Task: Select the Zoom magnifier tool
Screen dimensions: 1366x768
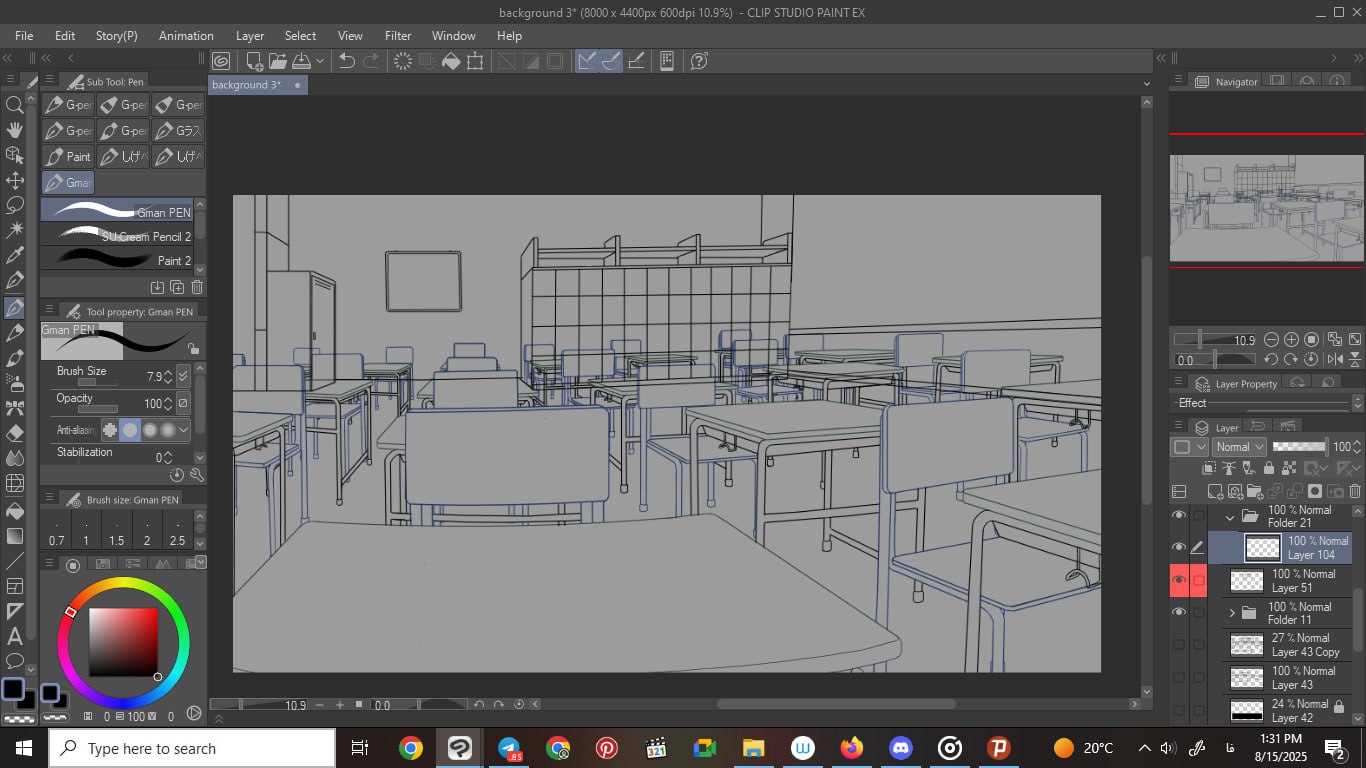Action: 15,104
